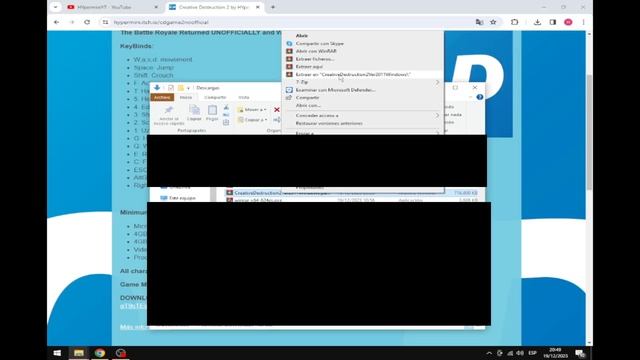Open Chrome downloads icon
The width and height of the screenshot is (640, 360).
[x=537, y=22]
